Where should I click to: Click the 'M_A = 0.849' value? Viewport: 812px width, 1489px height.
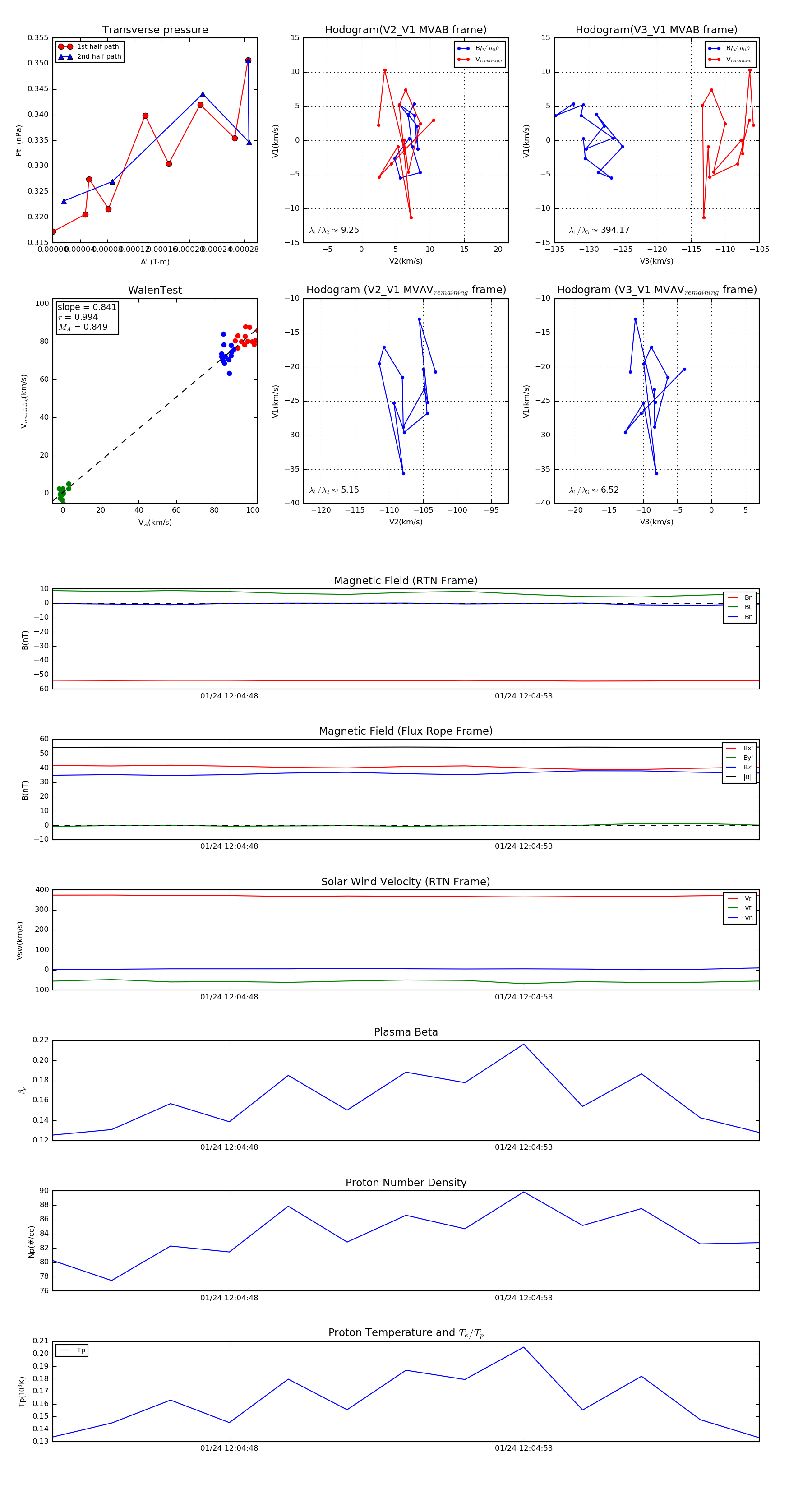click(x=83, y=327)
